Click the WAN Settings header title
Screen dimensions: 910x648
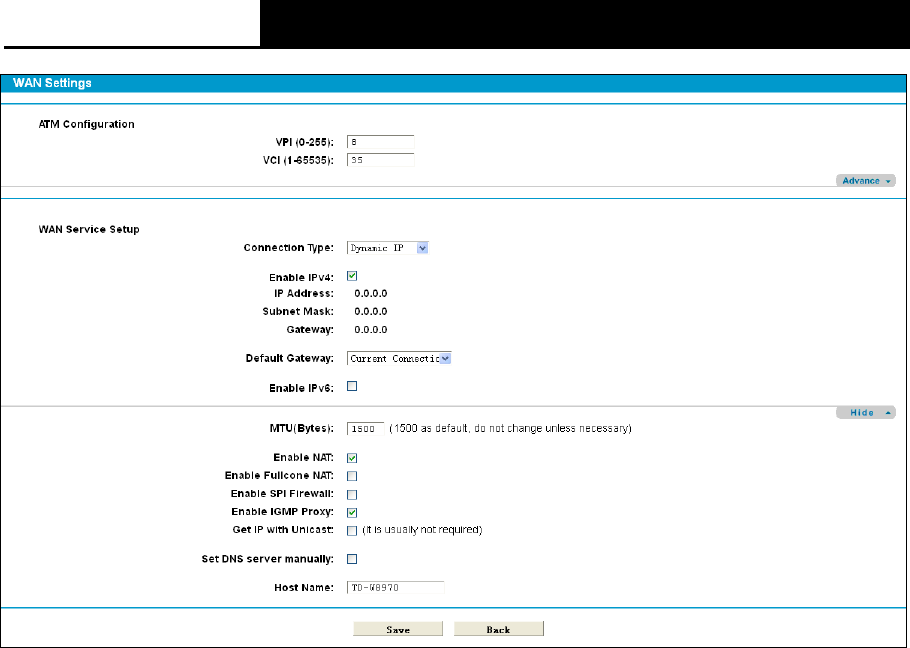[x=52, y=83]
